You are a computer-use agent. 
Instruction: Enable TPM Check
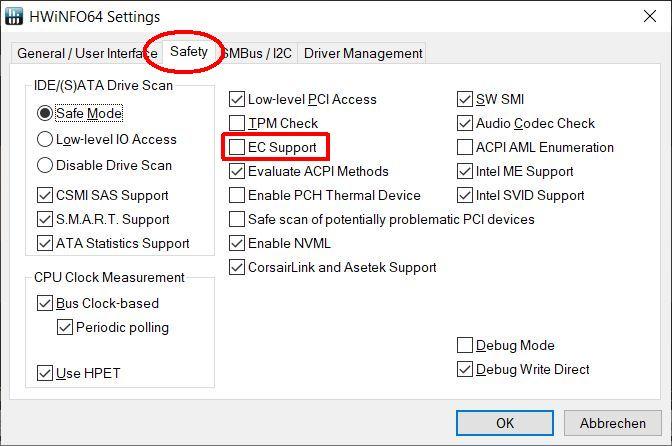(x=237, y=123)
